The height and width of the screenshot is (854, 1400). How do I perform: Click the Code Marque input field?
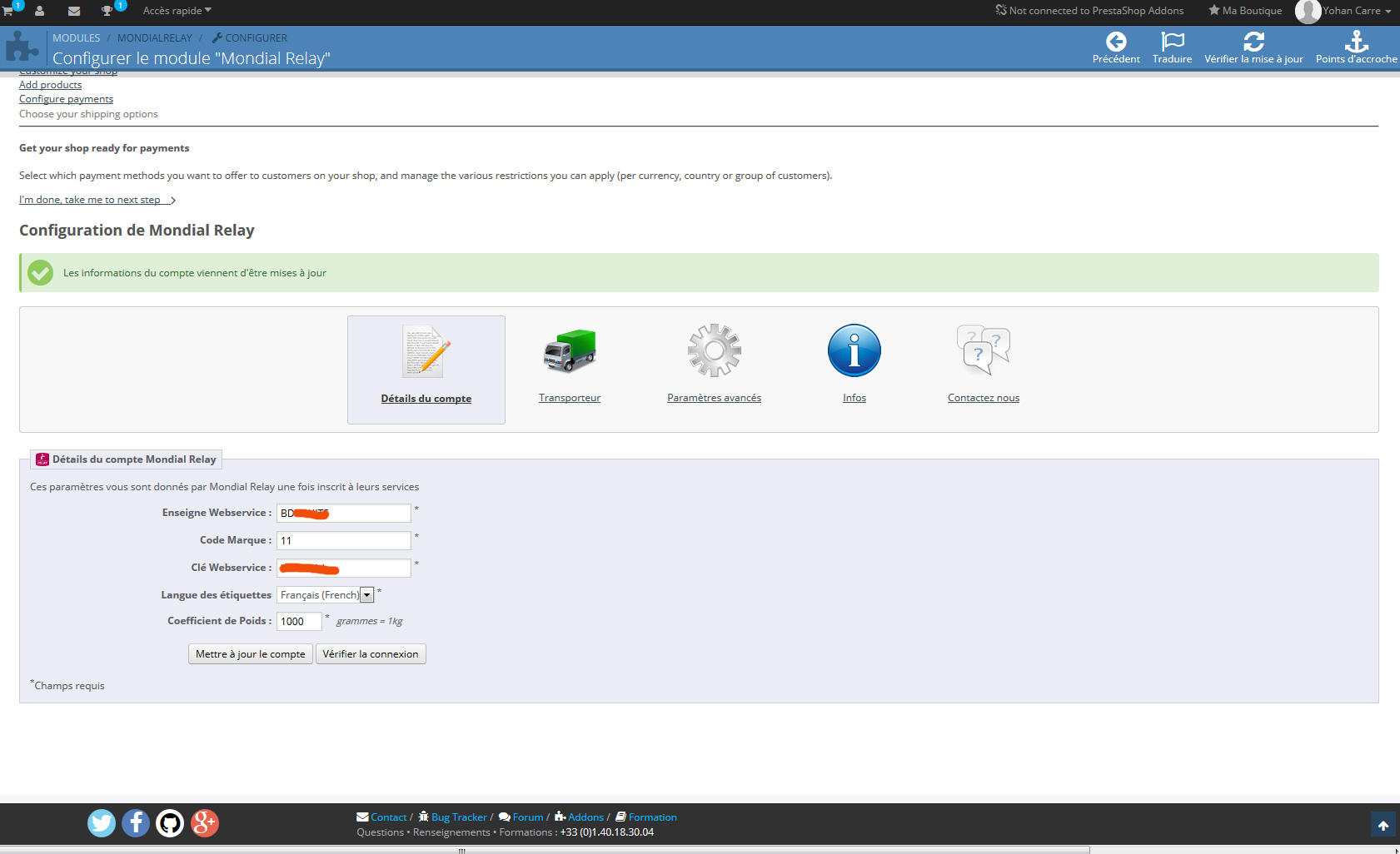click(x=343, y=540)
